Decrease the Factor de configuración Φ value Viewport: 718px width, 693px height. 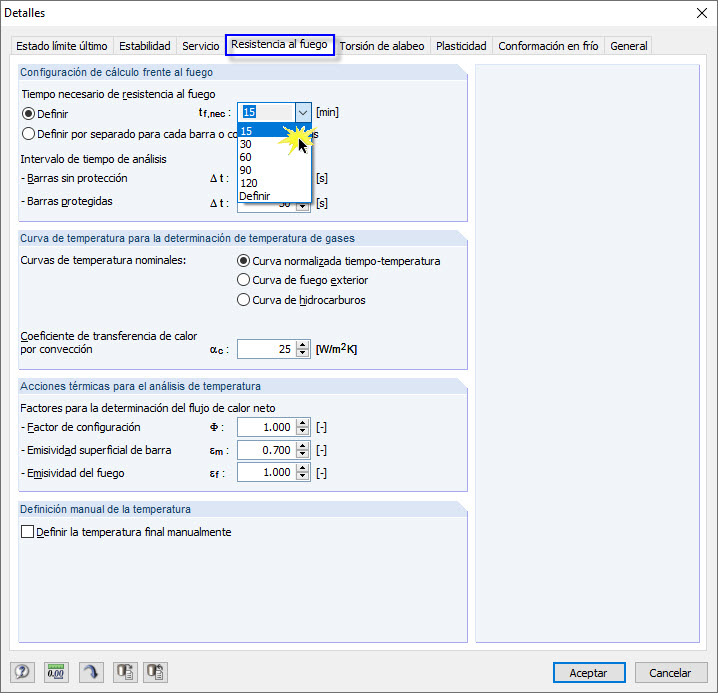pyautogui.click(x=302, y=431)
